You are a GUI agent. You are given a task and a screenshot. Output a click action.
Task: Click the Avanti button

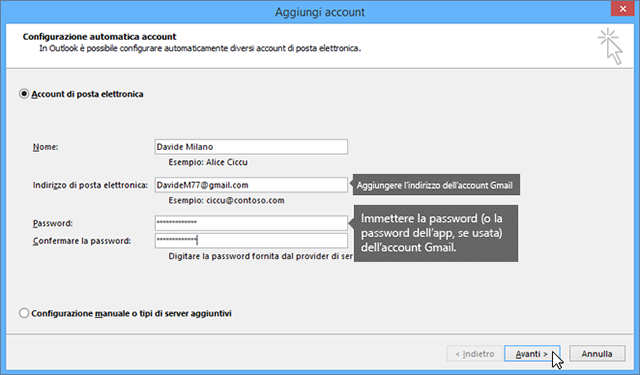coord(532,354)
